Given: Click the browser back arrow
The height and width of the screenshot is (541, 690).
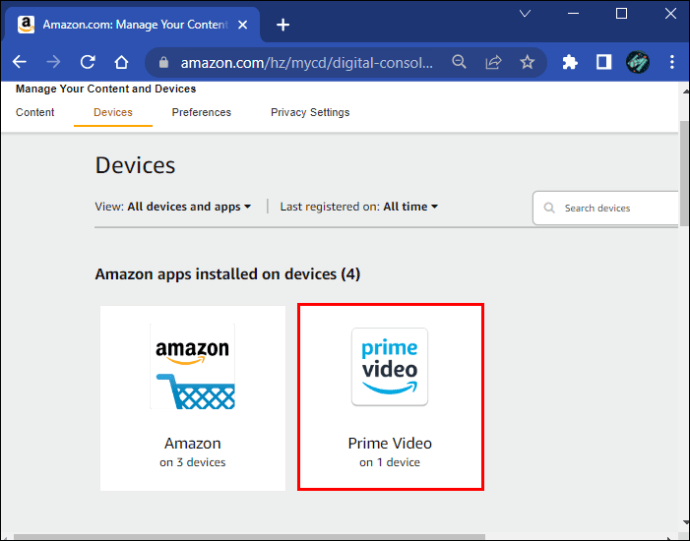Looking at the screenshot, I should click(x=19, y=62).
